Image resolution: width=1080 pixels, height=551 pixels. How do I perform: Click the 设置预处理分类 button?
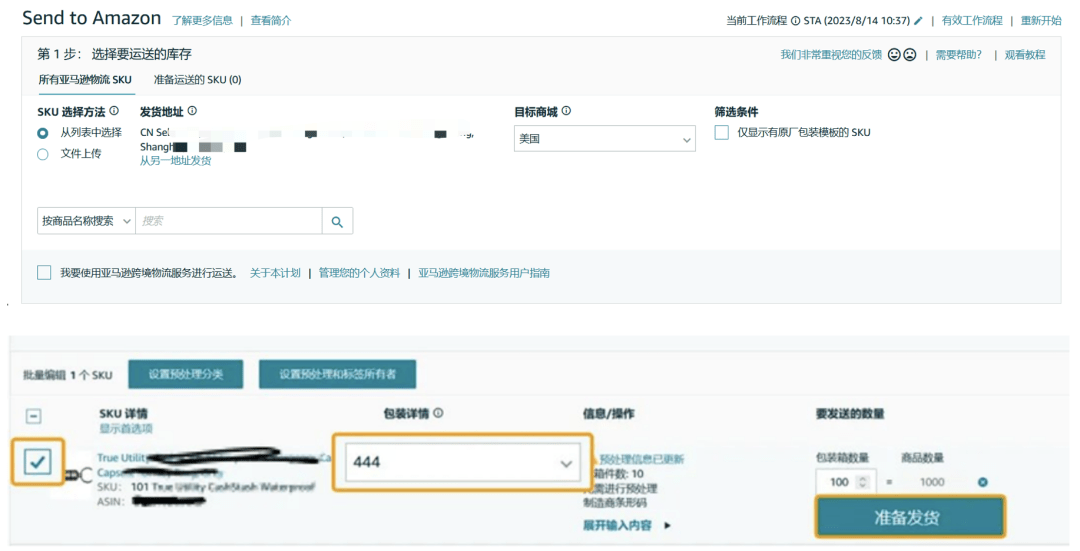pyautogui.click(x=186, y=374)
